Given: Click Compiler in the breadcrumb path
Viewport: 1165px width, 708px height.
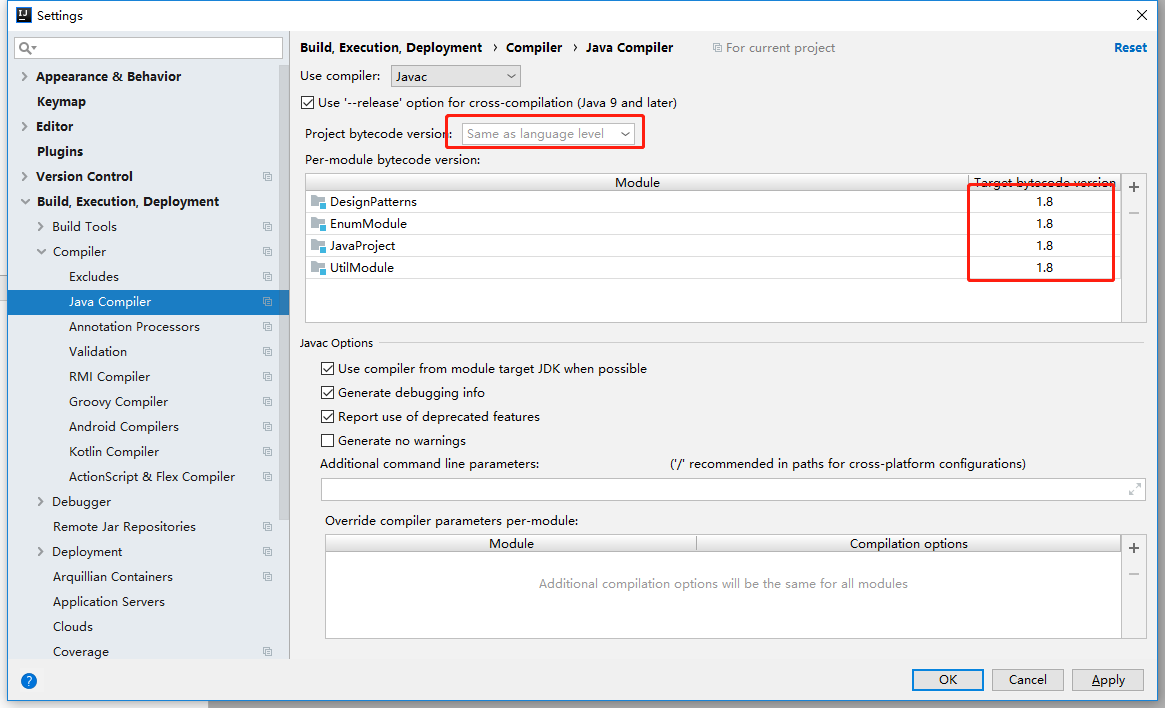Looking at the screenshot, I should (534, 47).
